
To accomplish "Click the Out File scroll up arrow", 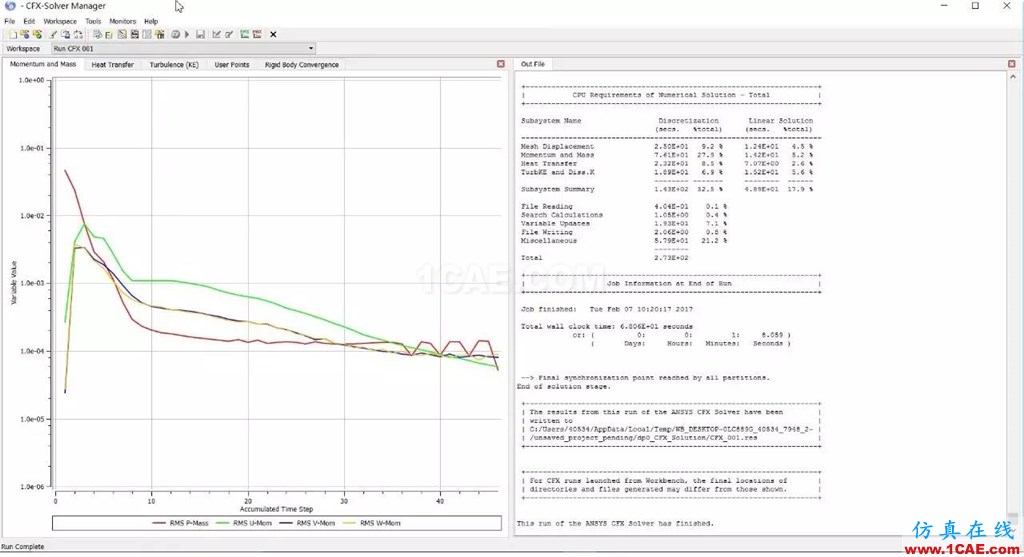I will 1013,76.
